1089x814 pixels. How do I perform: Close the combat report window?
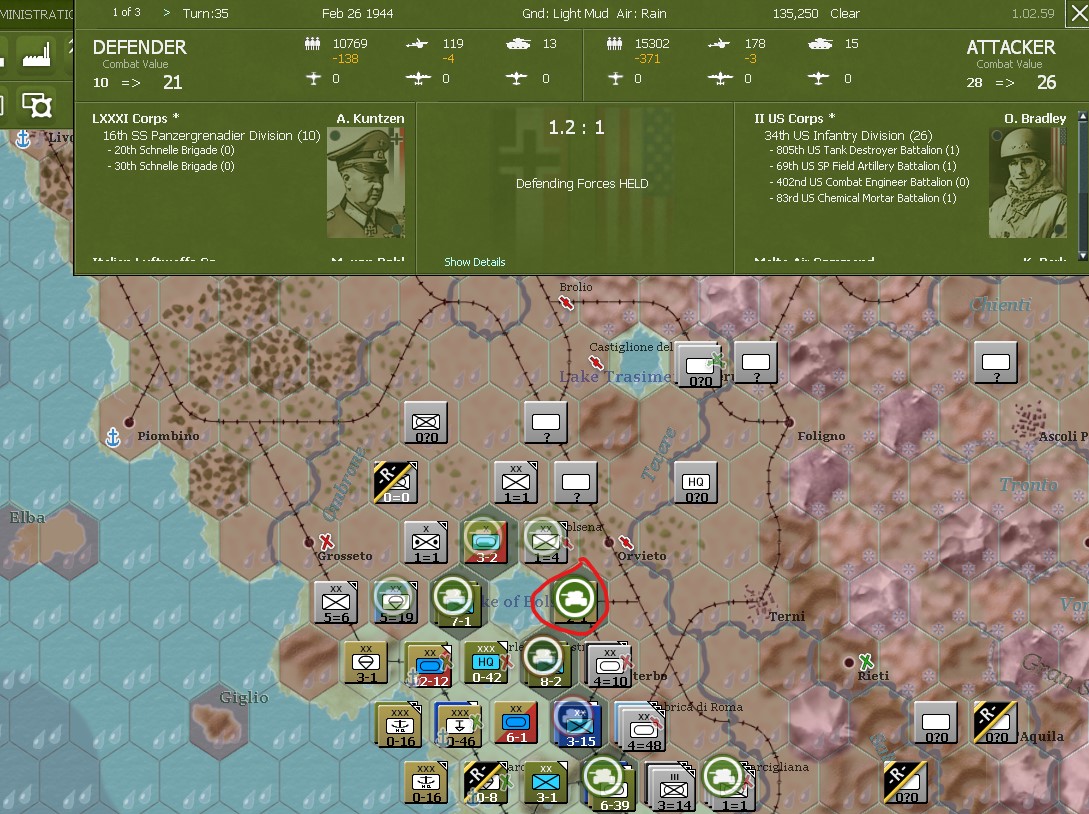point(1078,13)
